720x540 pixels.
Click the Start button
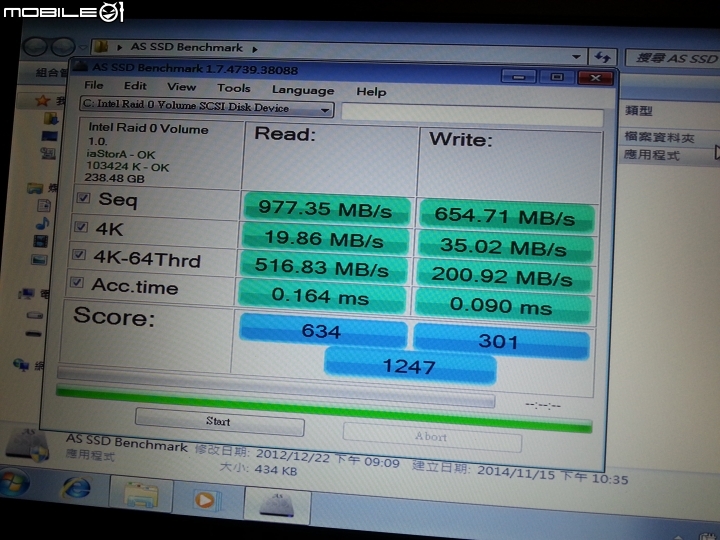[x=219, y=422]
